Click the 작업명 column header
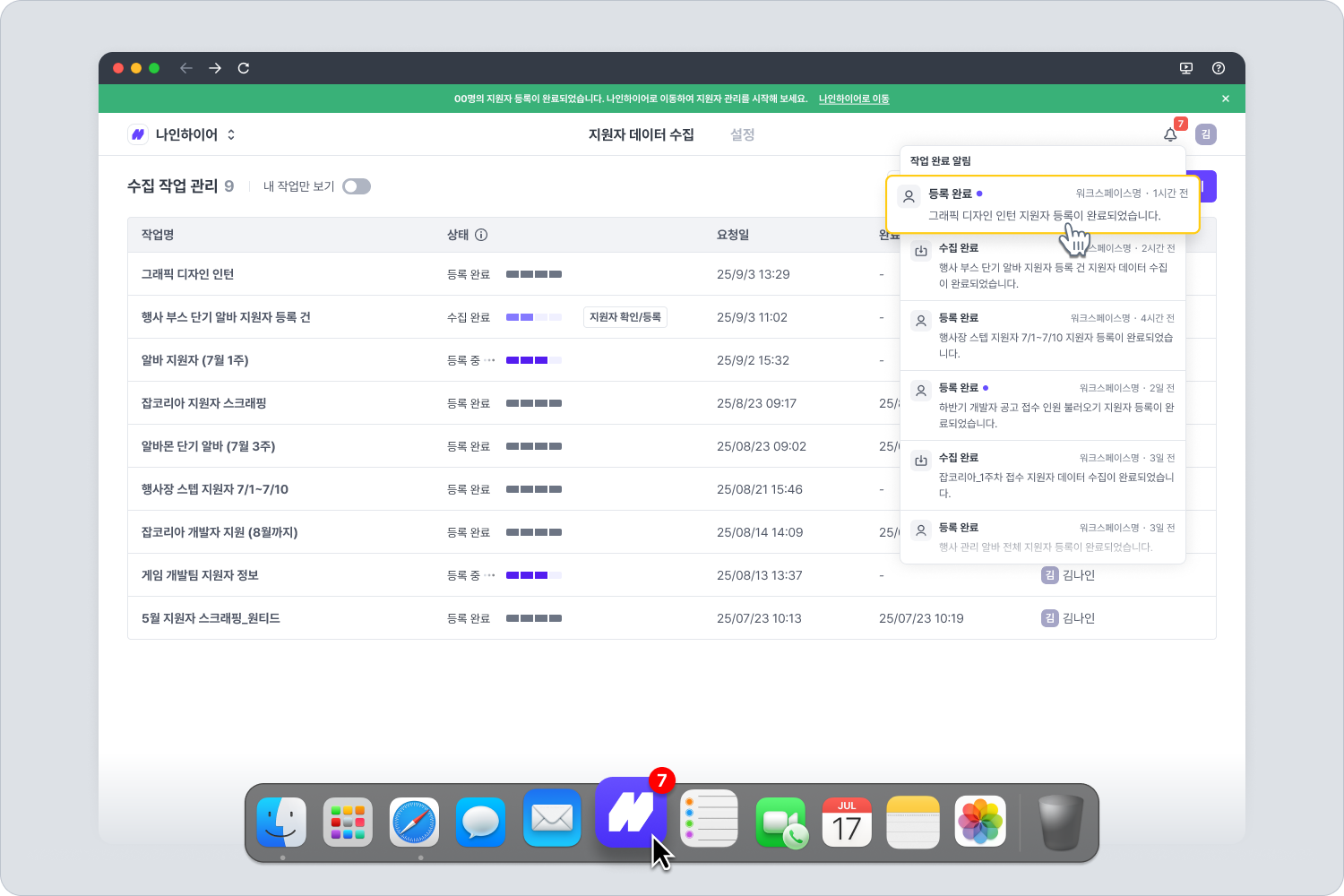This screenshot has height=896, width=1344. point(158,235)
